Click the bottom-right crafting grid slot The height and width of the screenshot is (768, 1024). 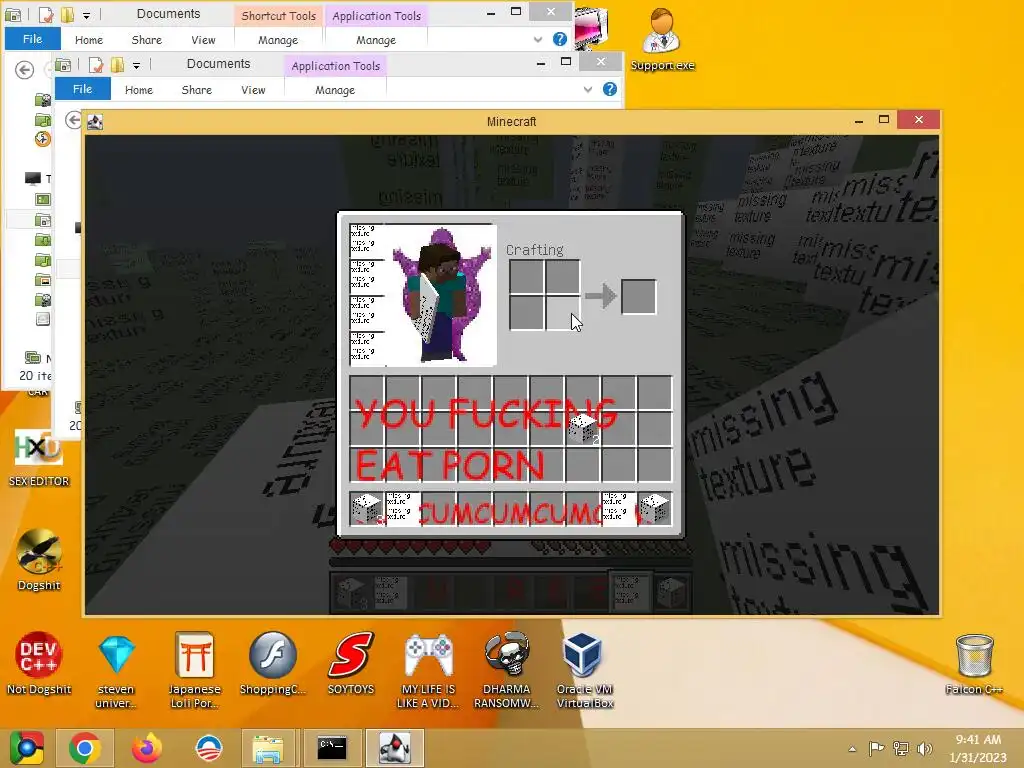562,313
